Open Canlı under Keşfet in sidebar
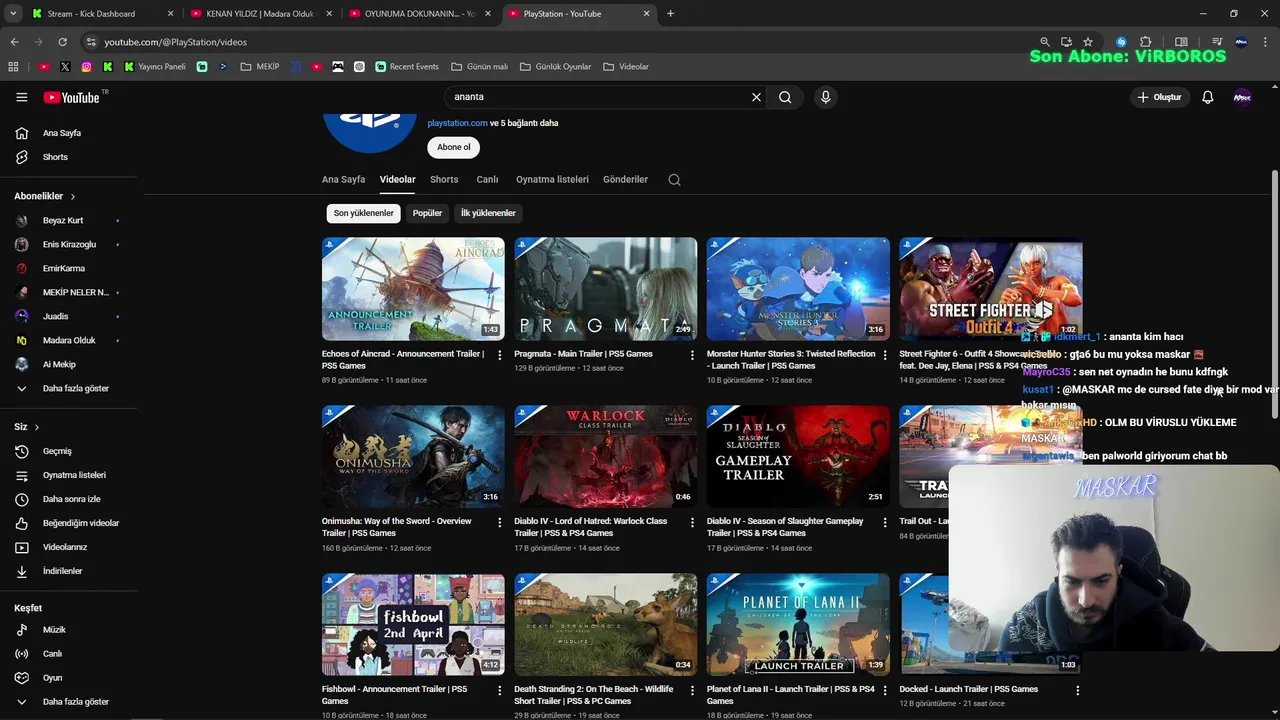1280x720 pixels. (52, 654)
